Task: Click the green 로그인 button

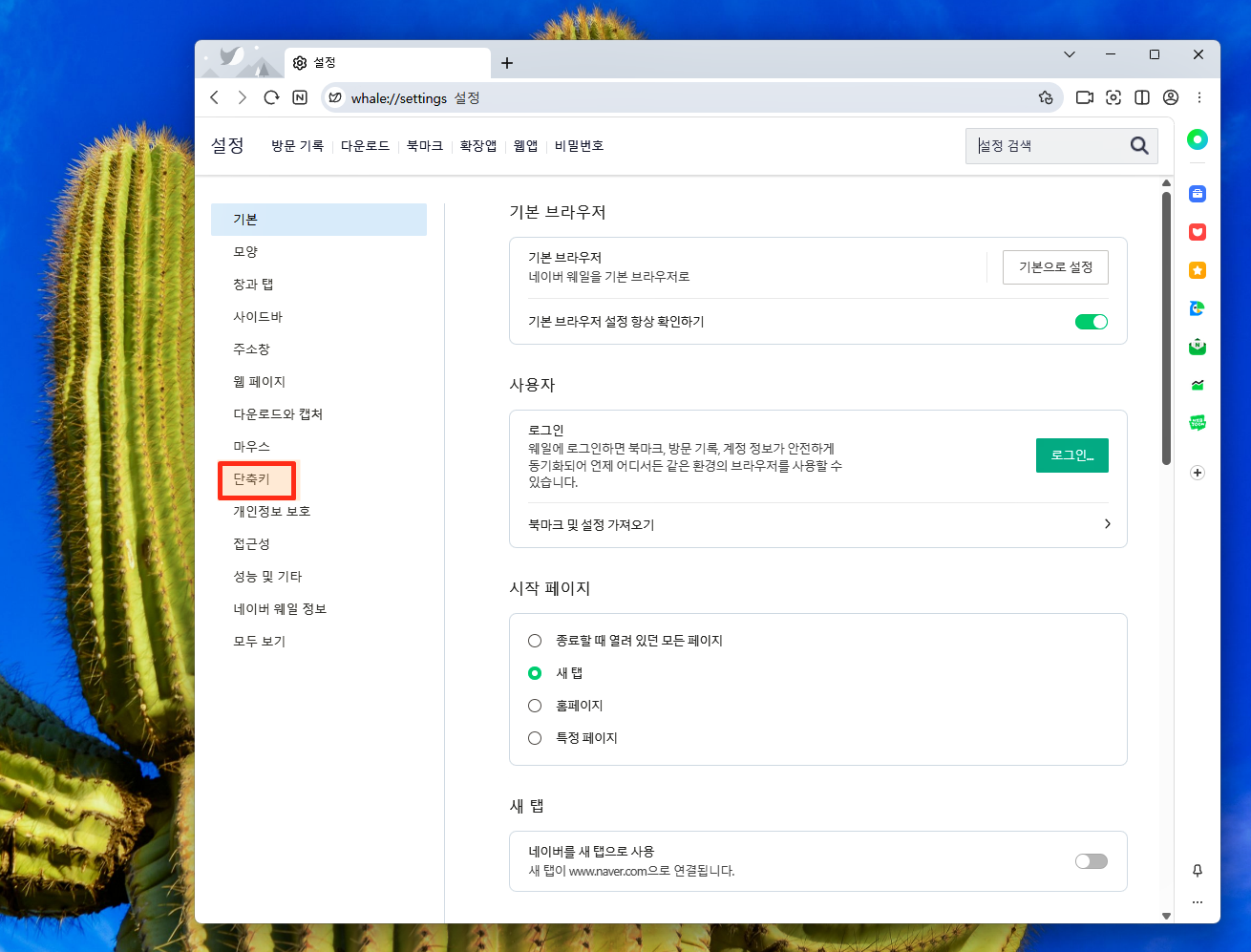Action: point(1072,455)
